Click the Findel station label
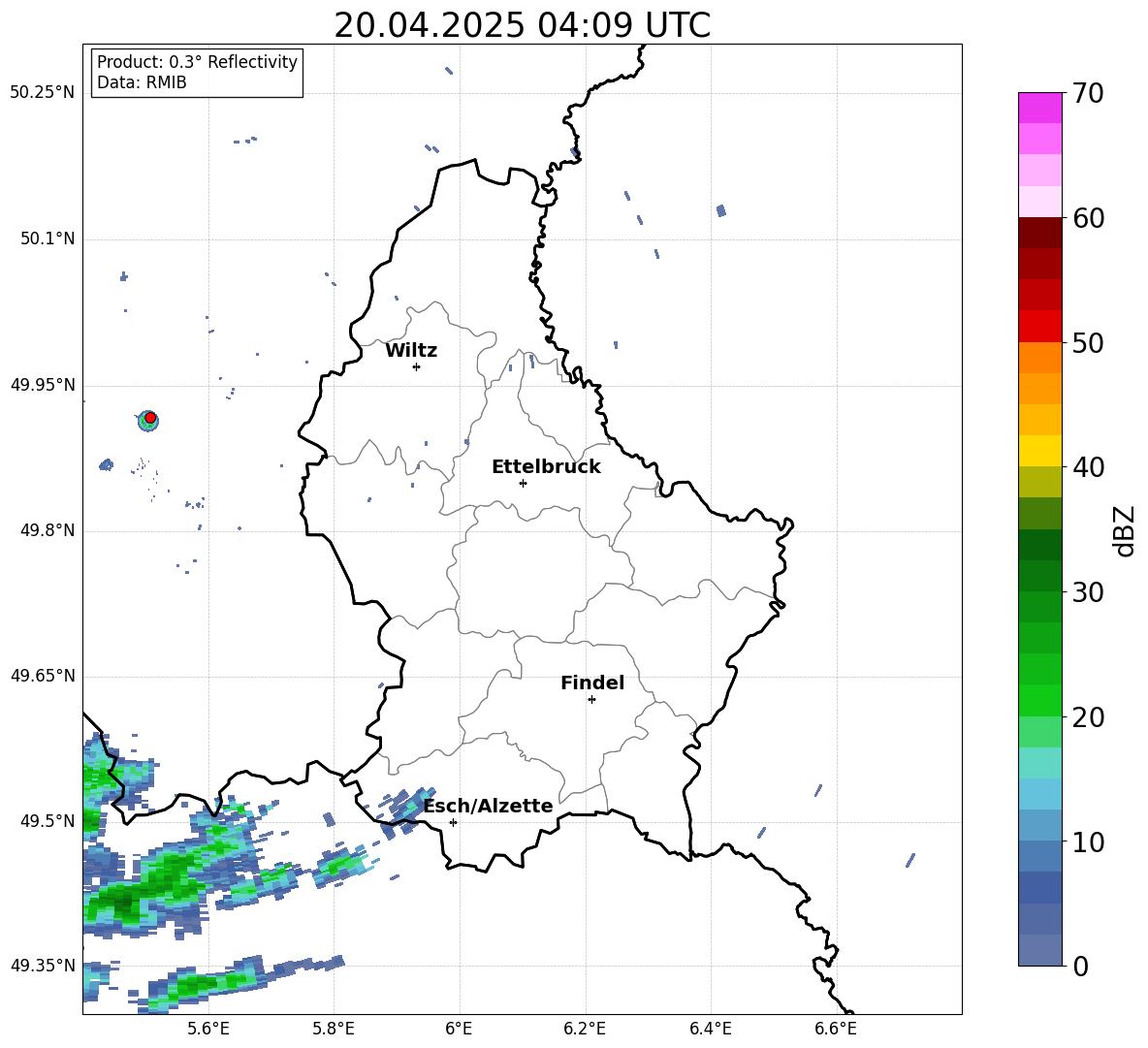The image size is (1148, 1048). pyautogui.click(x=592, y=683)
